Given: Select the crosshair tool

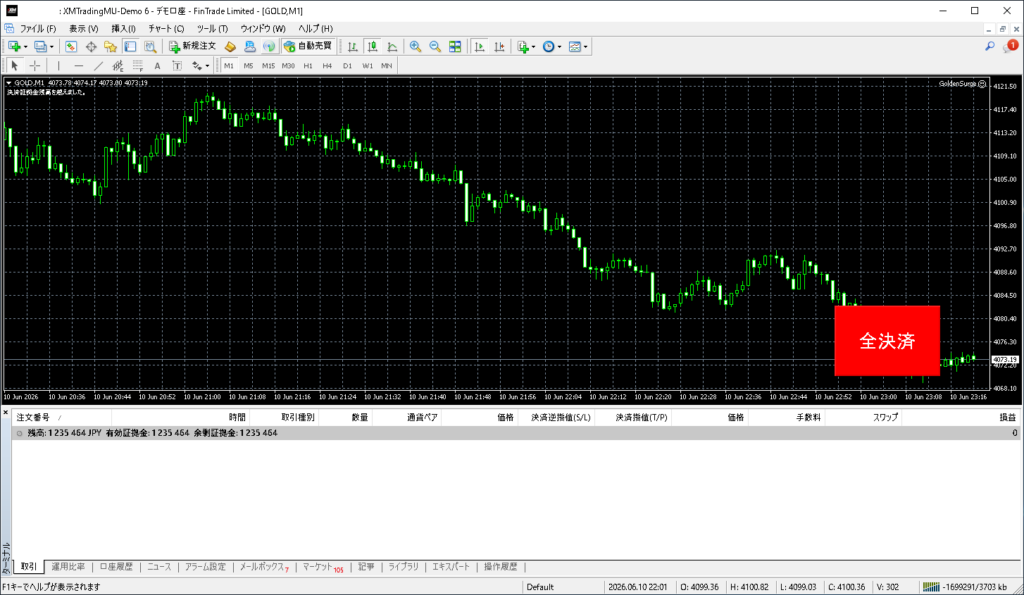Looking at the screenshot, I should (35, 65).
